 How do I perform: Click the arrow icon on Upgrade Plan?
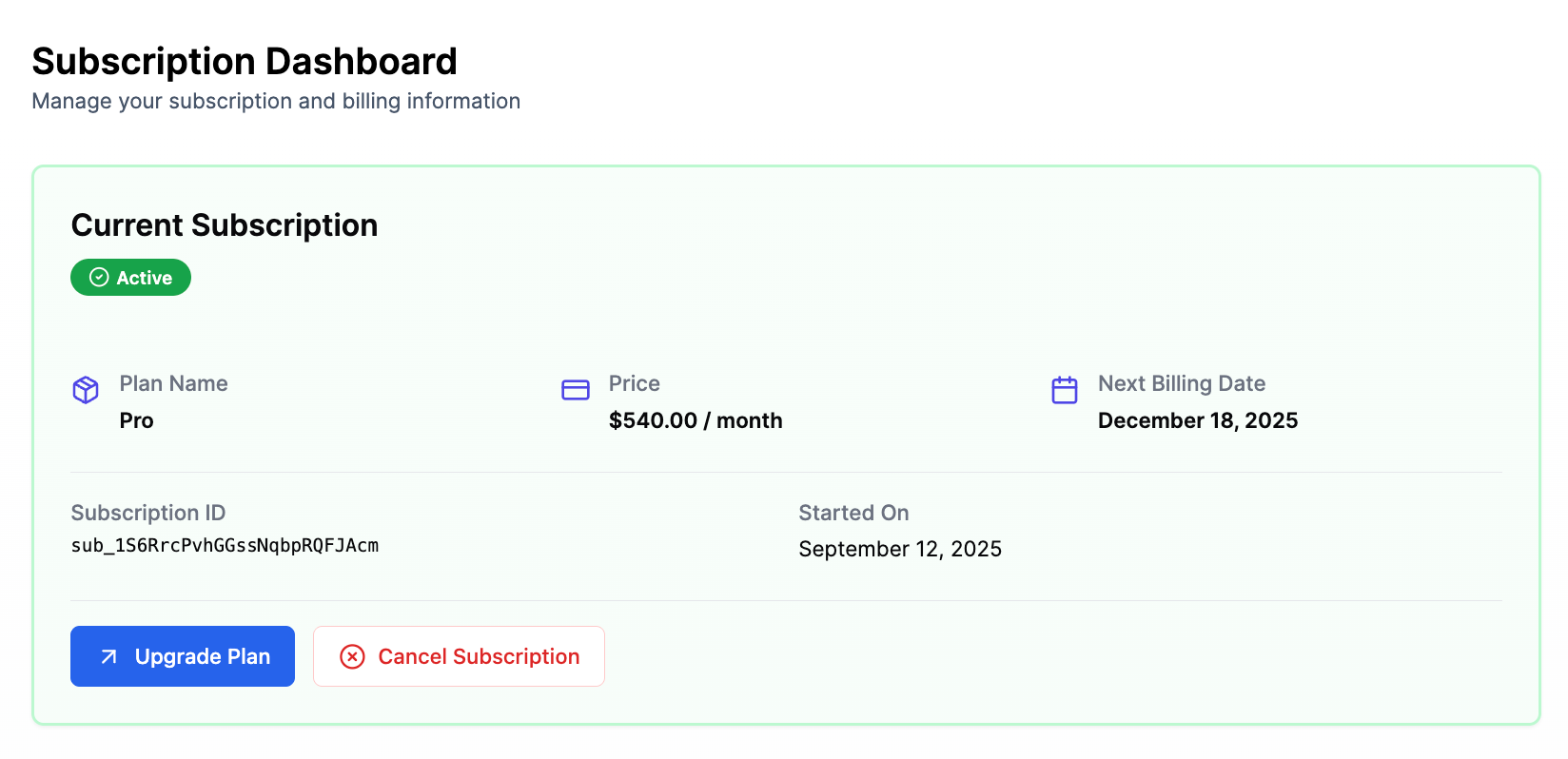click(x=109, y=656)
